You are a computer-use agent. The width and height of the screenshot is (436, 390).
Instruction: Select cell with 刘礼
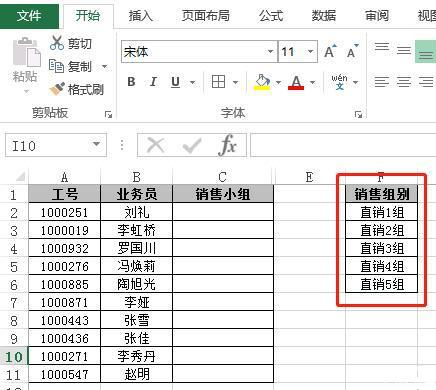click(x=137, y=212)
